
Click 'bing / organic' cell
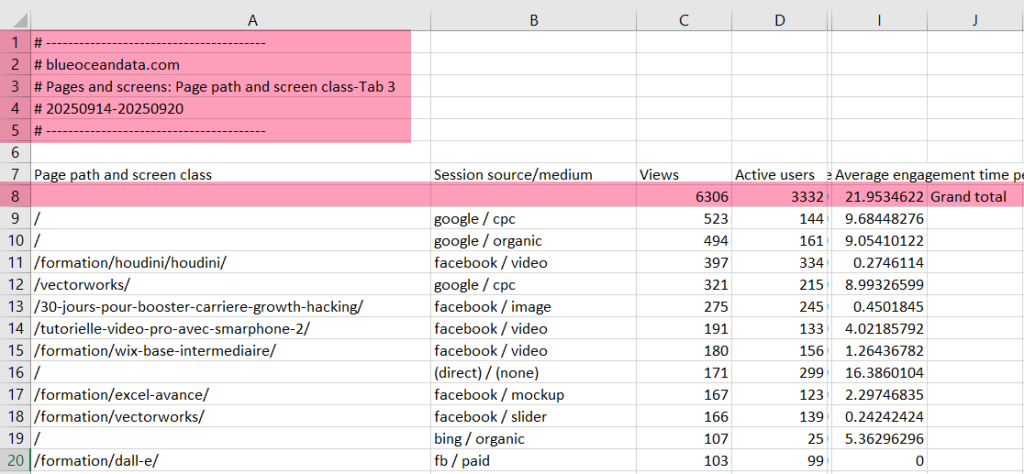pyautogui.click(x=534, y=439)
